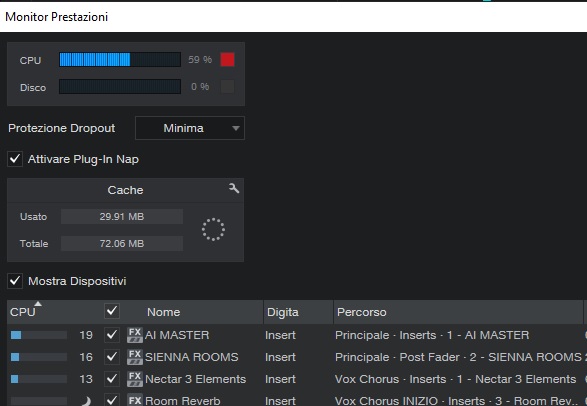587x406 pixels.
Task: Click the CPU usage meter bar
Action: tap(120, 59)
